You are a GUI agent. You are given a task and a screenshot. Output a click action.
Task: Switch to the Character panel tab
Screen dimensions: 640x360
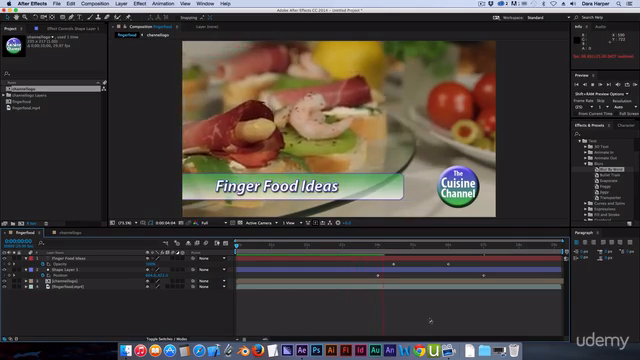coord(626,125)
